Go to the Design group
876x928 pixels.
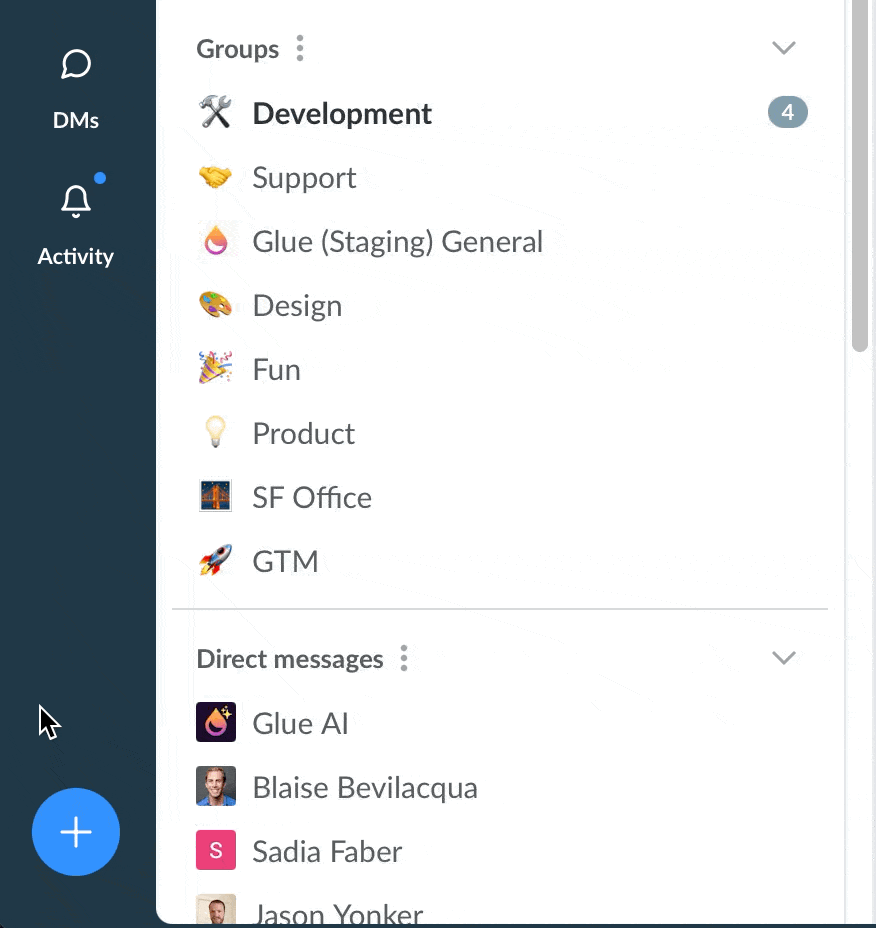297,306
